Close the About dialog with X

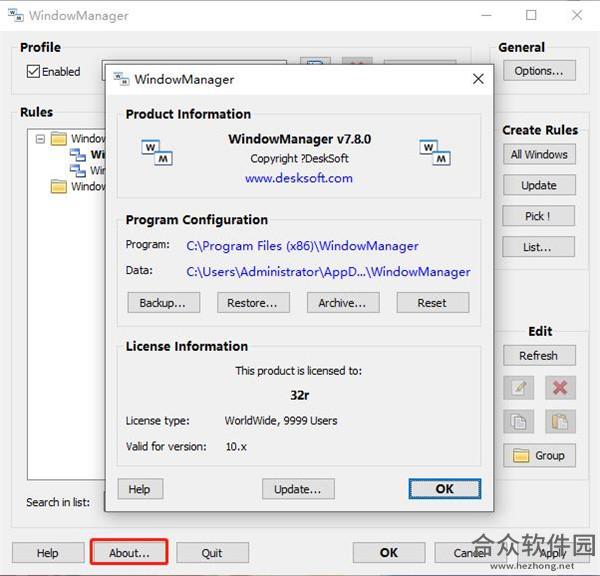point(478,79)
